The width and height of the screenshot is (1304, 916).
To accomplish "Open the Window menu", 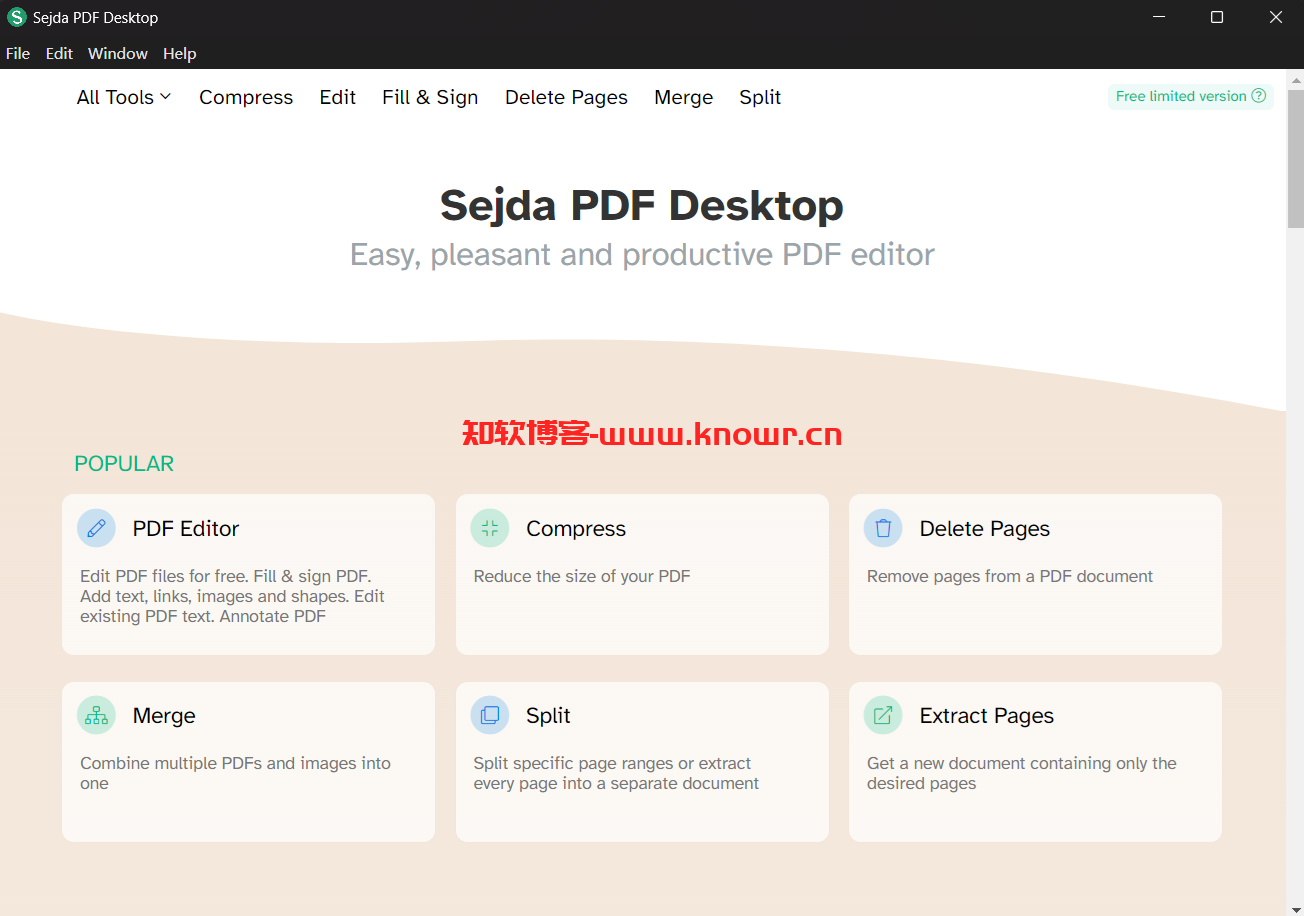I will (118, 54).
